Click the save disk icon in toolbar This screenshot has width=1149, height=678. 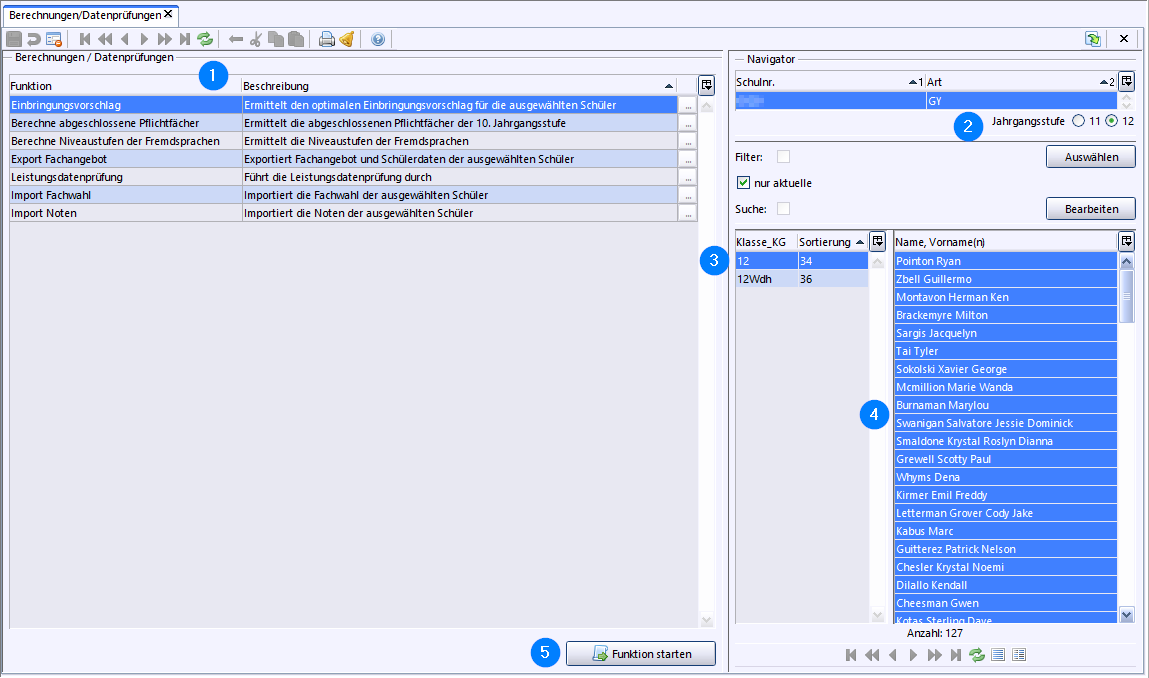tap(14, 39)
